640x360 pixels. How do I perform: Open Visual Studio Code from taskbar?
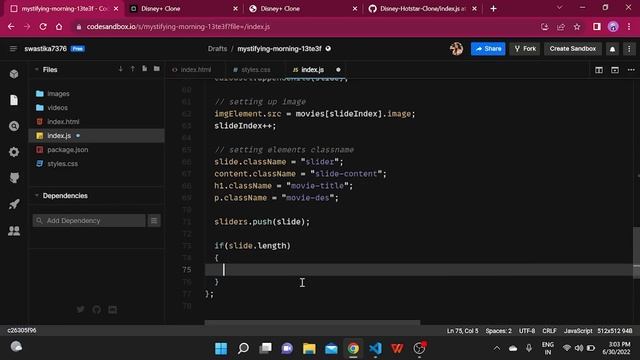click(375, 348)
